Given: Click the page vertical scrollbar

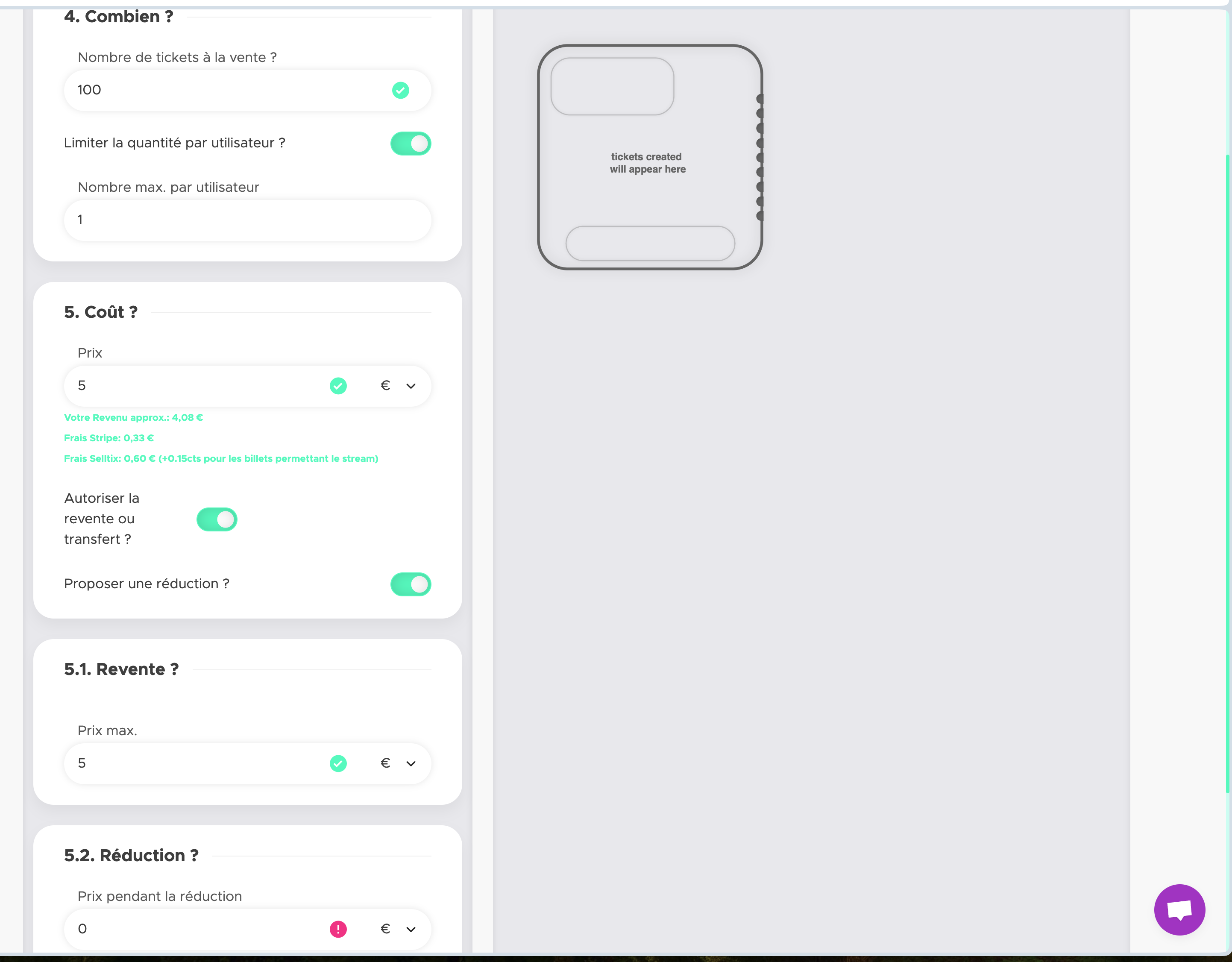Looking at the screenshot, I should tap(1227, 474).
